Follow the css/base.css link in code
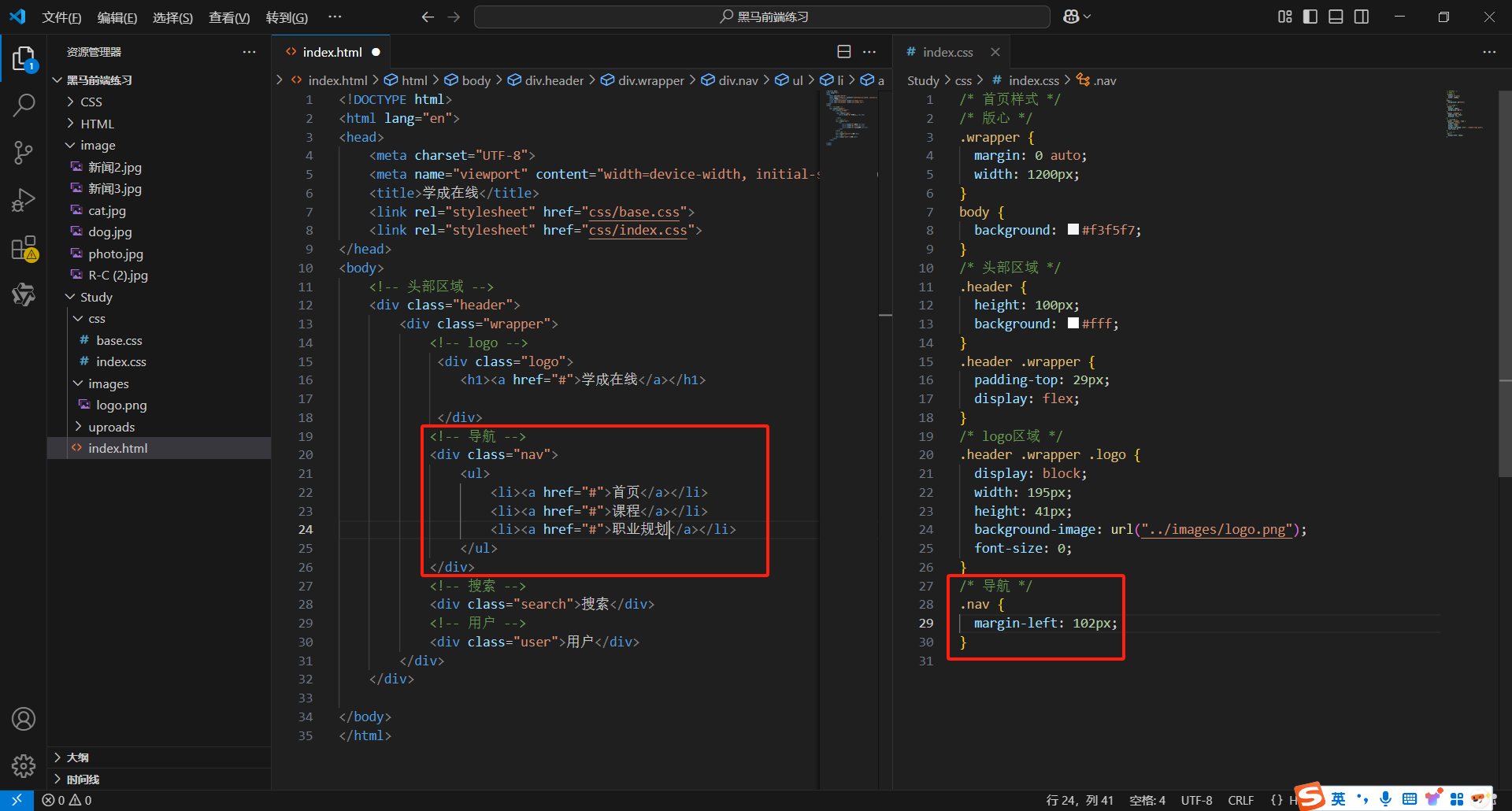1512x811 pixels. pos(634,212)
